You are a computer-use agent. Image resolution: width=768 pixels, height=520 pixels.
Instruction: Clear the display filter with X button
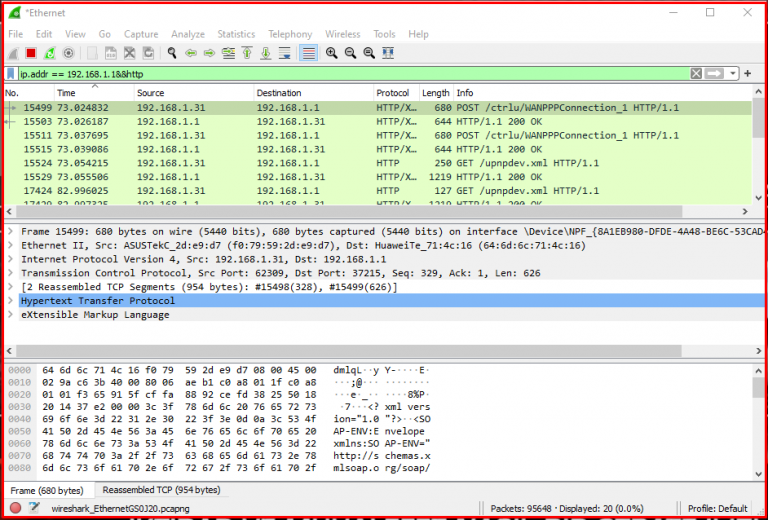[696, 74]
